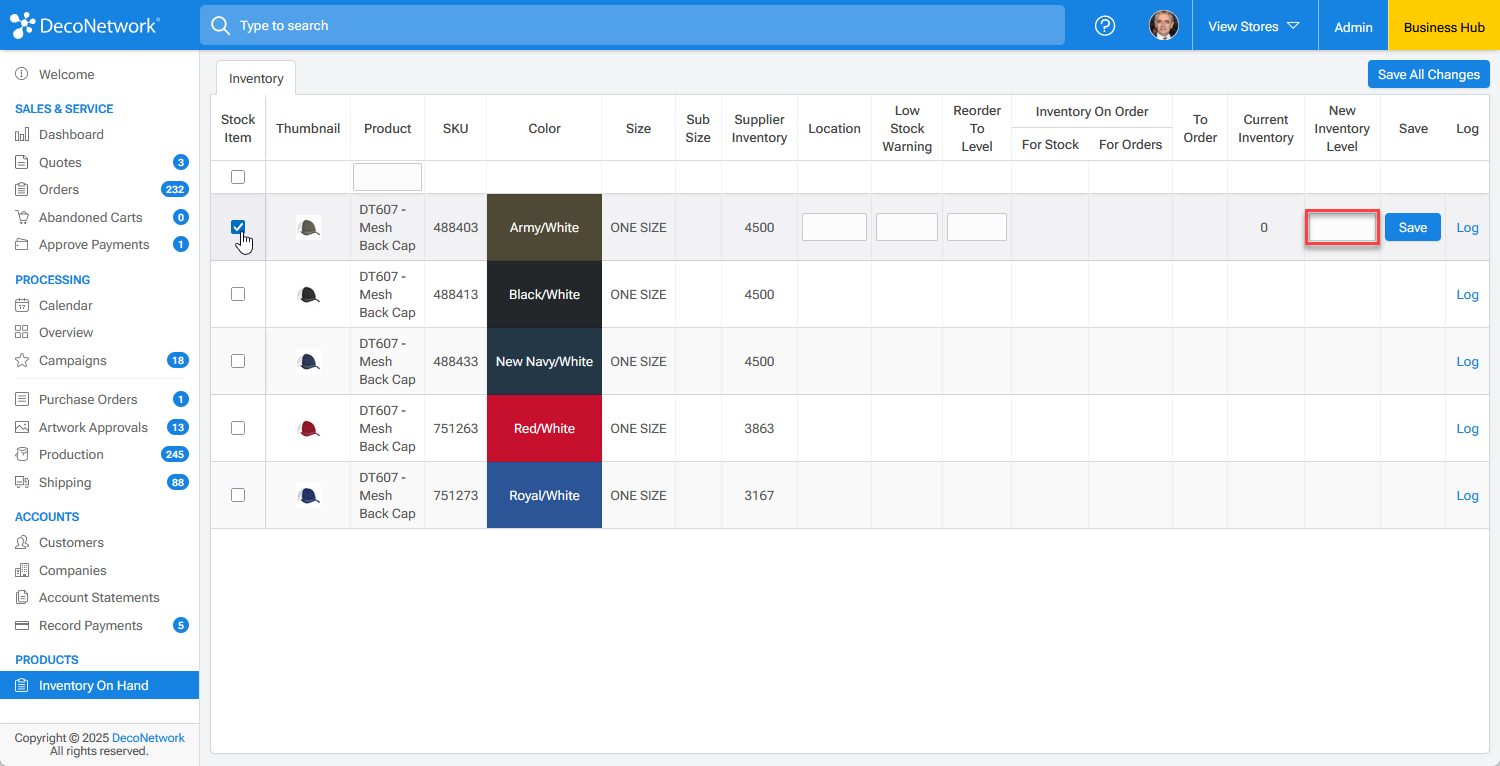Open Campaigns star icon in sidebar
The width and height of the screenshot is (1500, 766).
pos(22,361)
